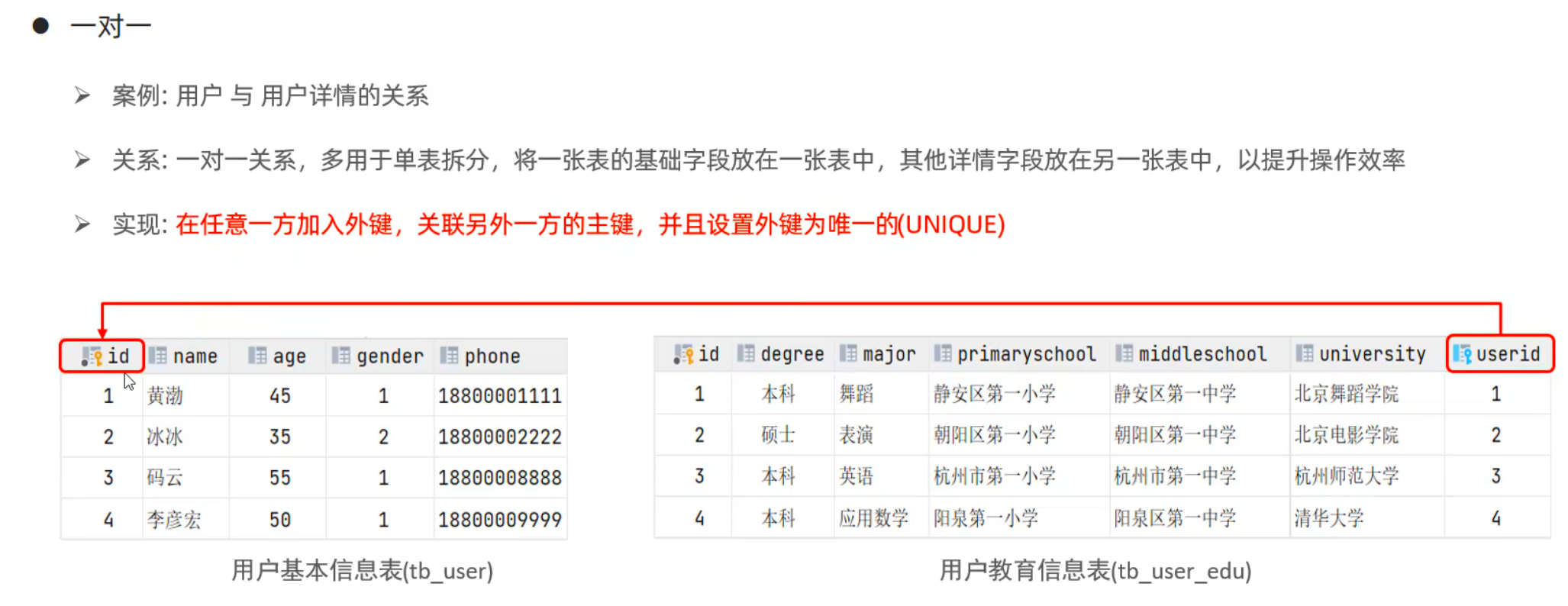Click the phone number 18800002222
This screenshot has width=1568, height=606.
coord(499,437)
